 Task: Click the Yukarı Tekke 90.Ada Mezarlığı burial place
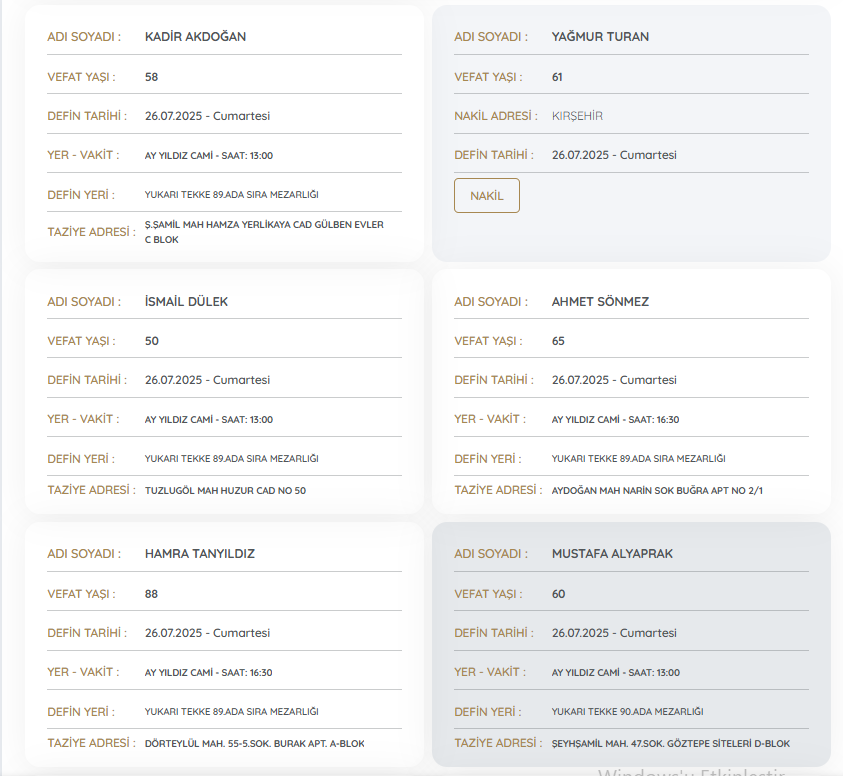tap(627, 712)
